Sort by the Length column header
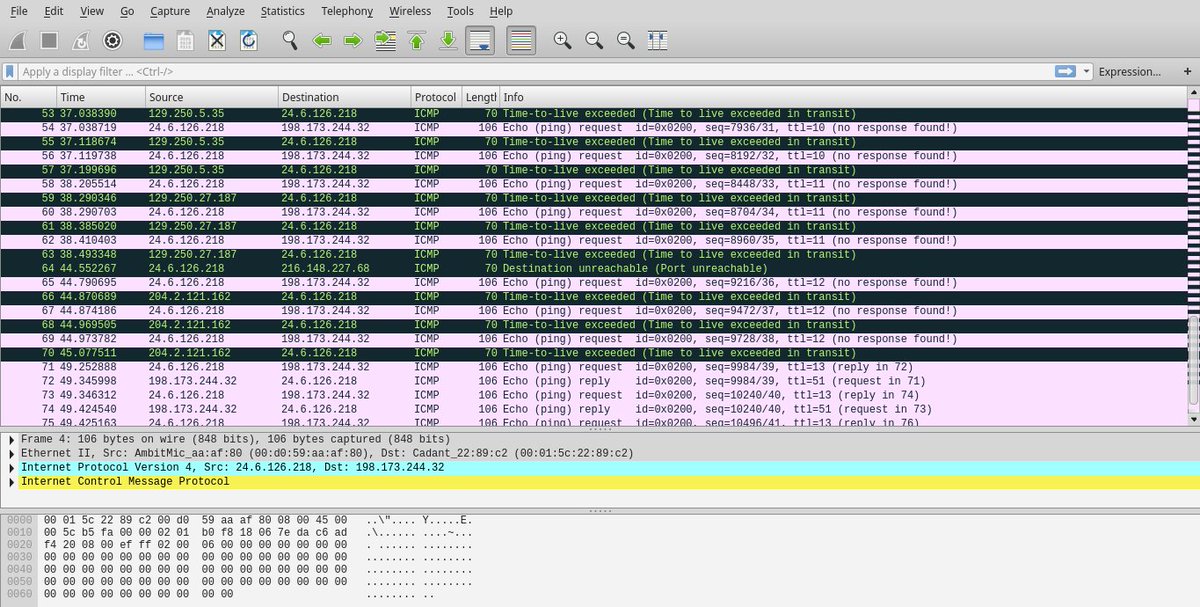 pyautogui.click(x=480, y=97)
